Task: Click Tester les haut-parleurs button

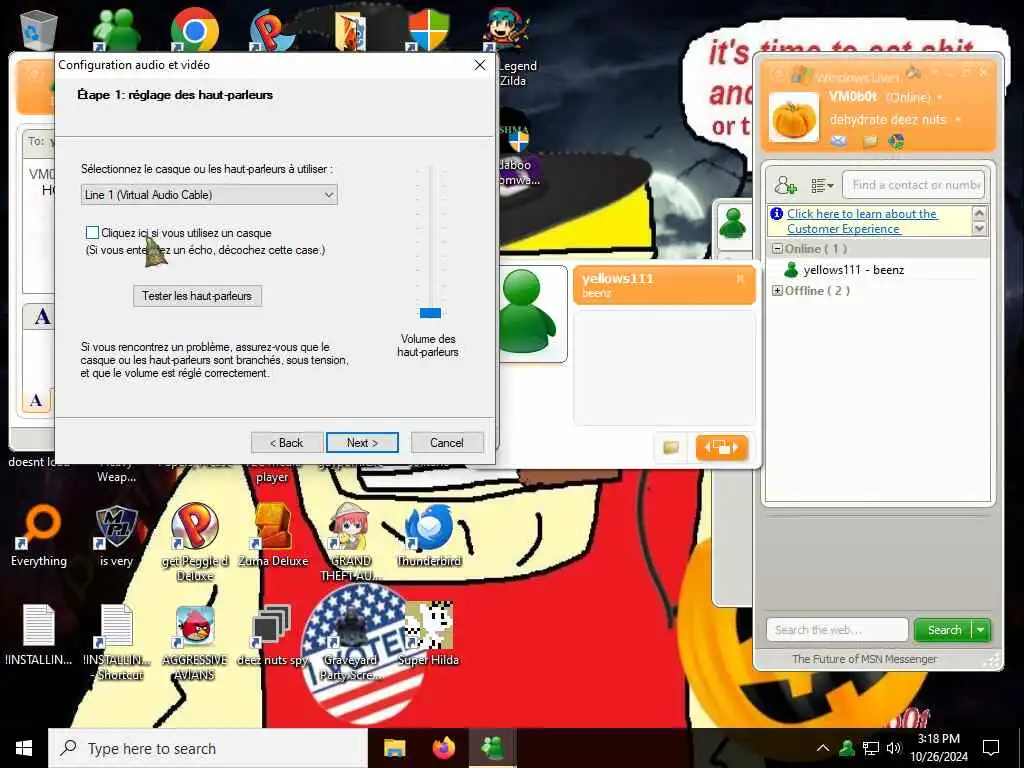Action: (x=197, y=296)
